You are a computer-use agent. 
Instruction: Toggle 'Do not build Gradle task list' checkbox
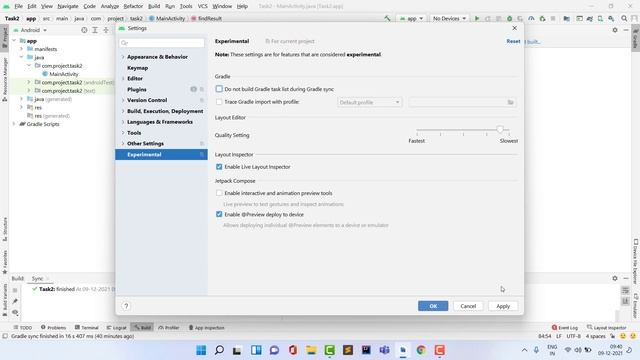click(x=219, y=89)
